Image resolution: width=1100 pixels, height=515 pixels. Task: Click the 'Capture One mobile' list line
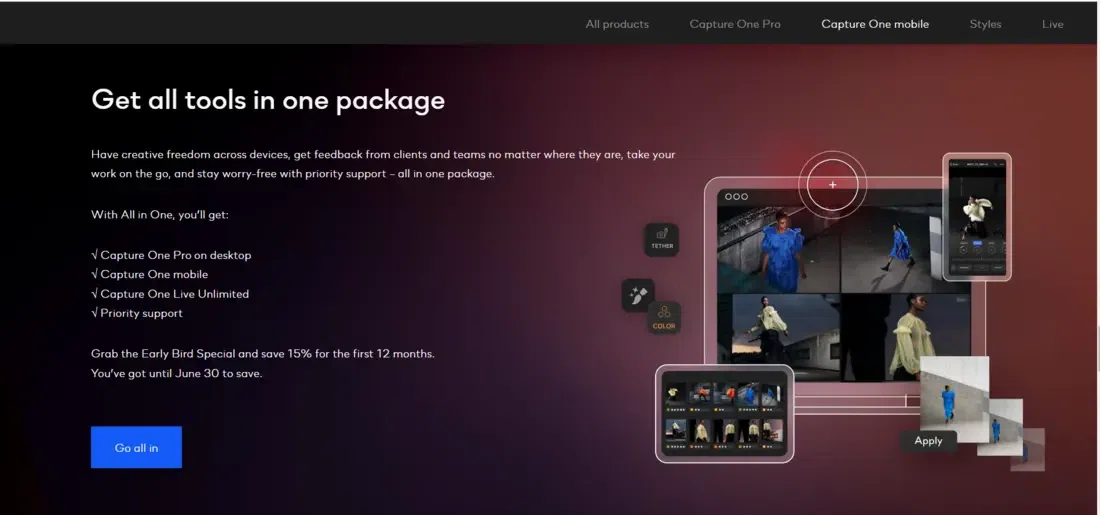tap(149, 274)
